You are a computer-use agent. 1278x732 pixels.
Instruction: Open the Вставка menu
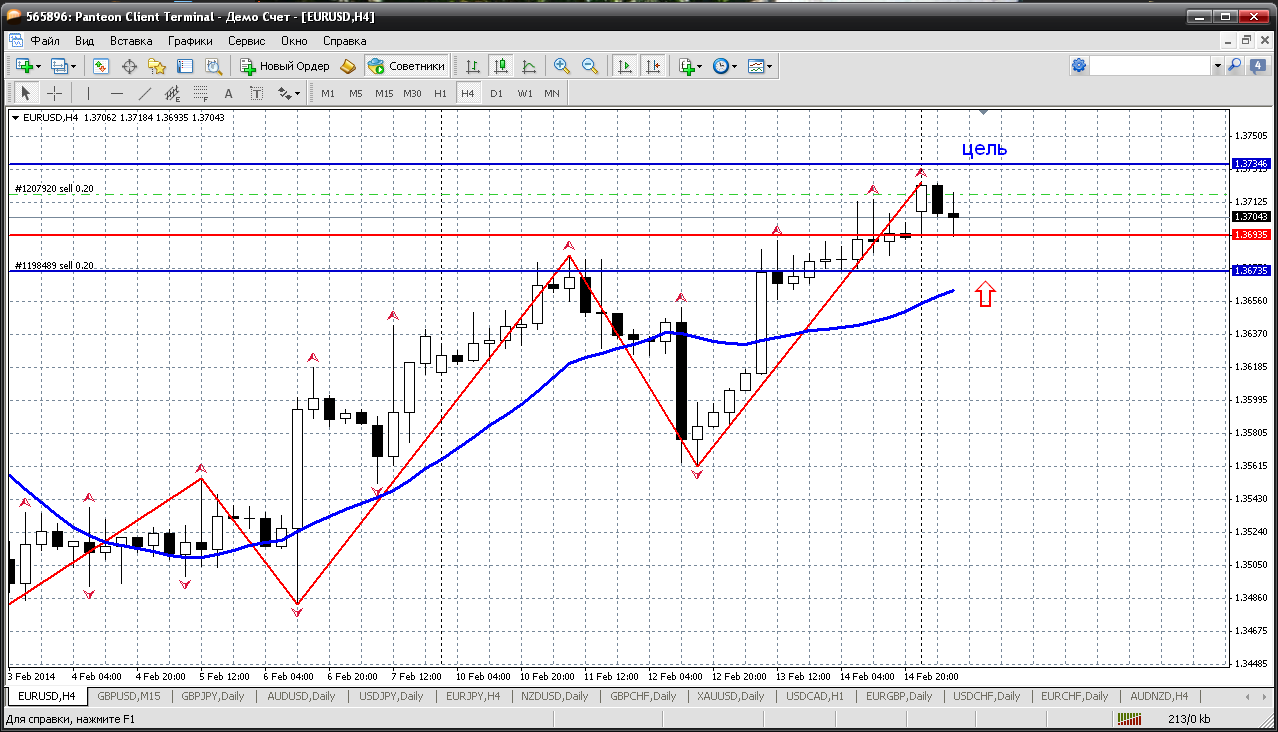pyautogui.click(x=131, y=41)
